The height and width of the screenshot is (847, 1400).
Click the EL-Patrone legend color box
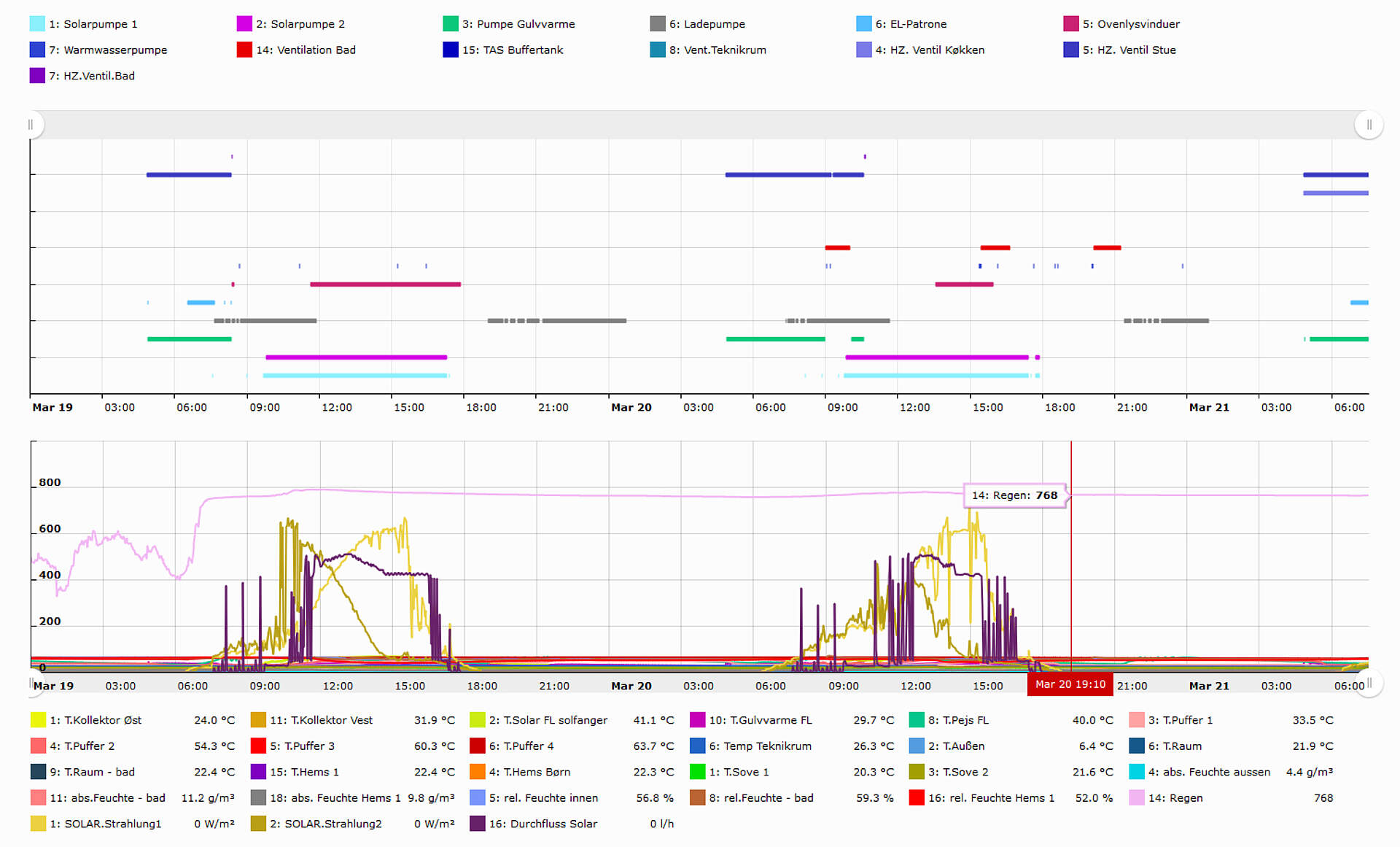(x=864, y=24)
